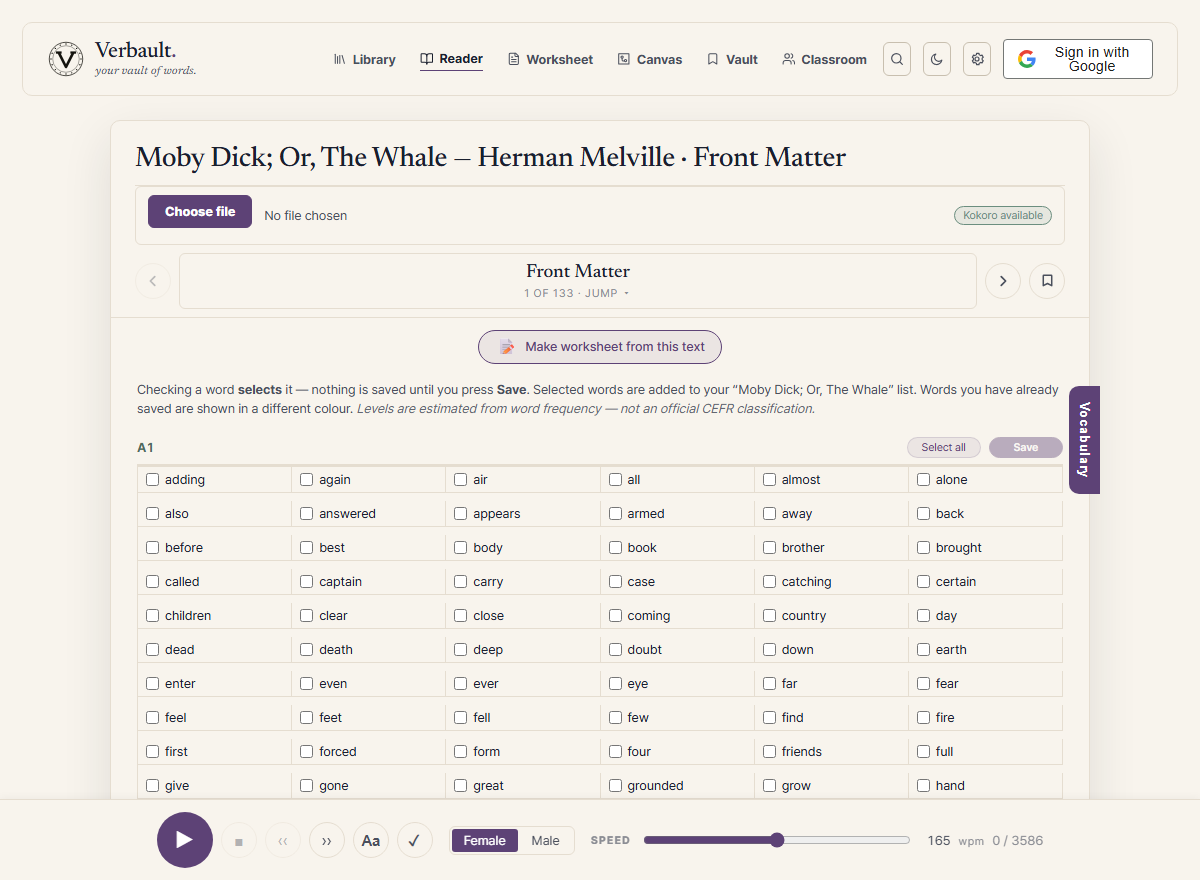Check the word fire

[924, 718]
